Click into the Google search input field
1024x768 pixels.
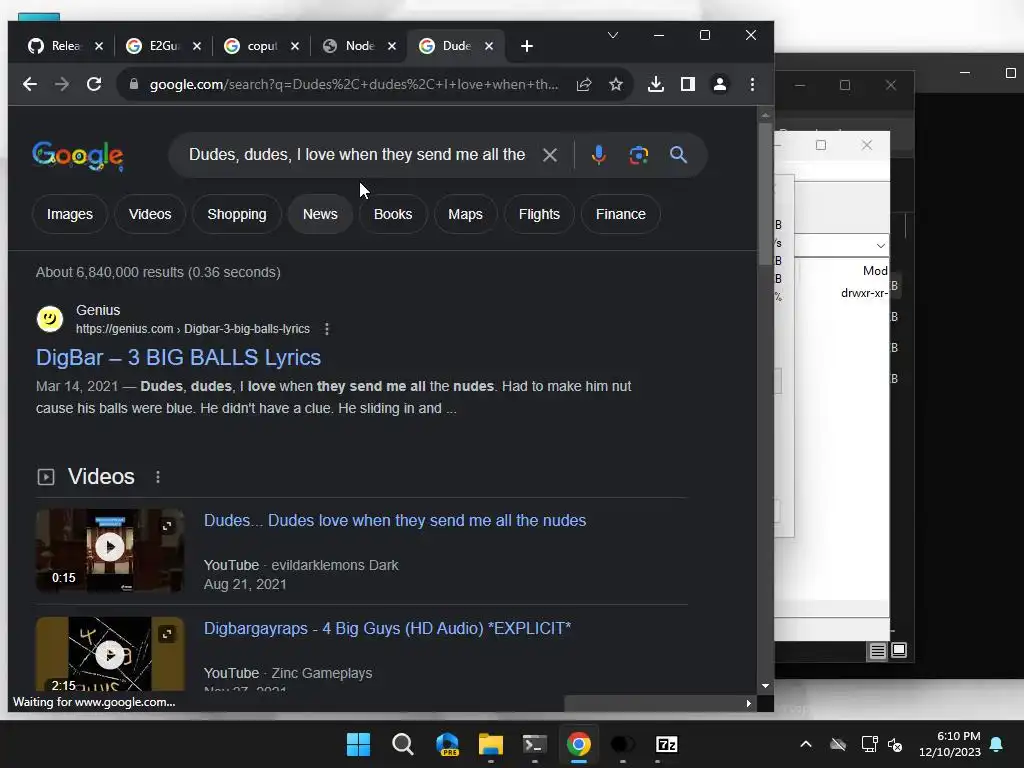pyautogui.click(x=357, y=155)
